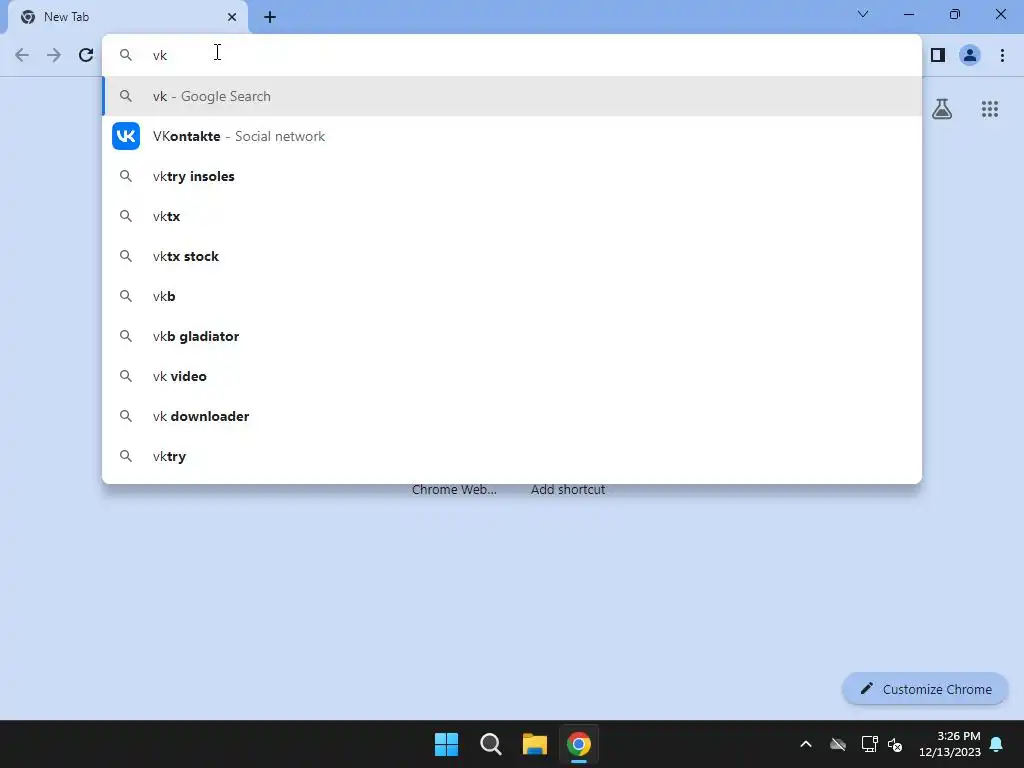The image size is (1024, 768).
Task: Click the Chrome taskbar icon
Action: point(579,744)
